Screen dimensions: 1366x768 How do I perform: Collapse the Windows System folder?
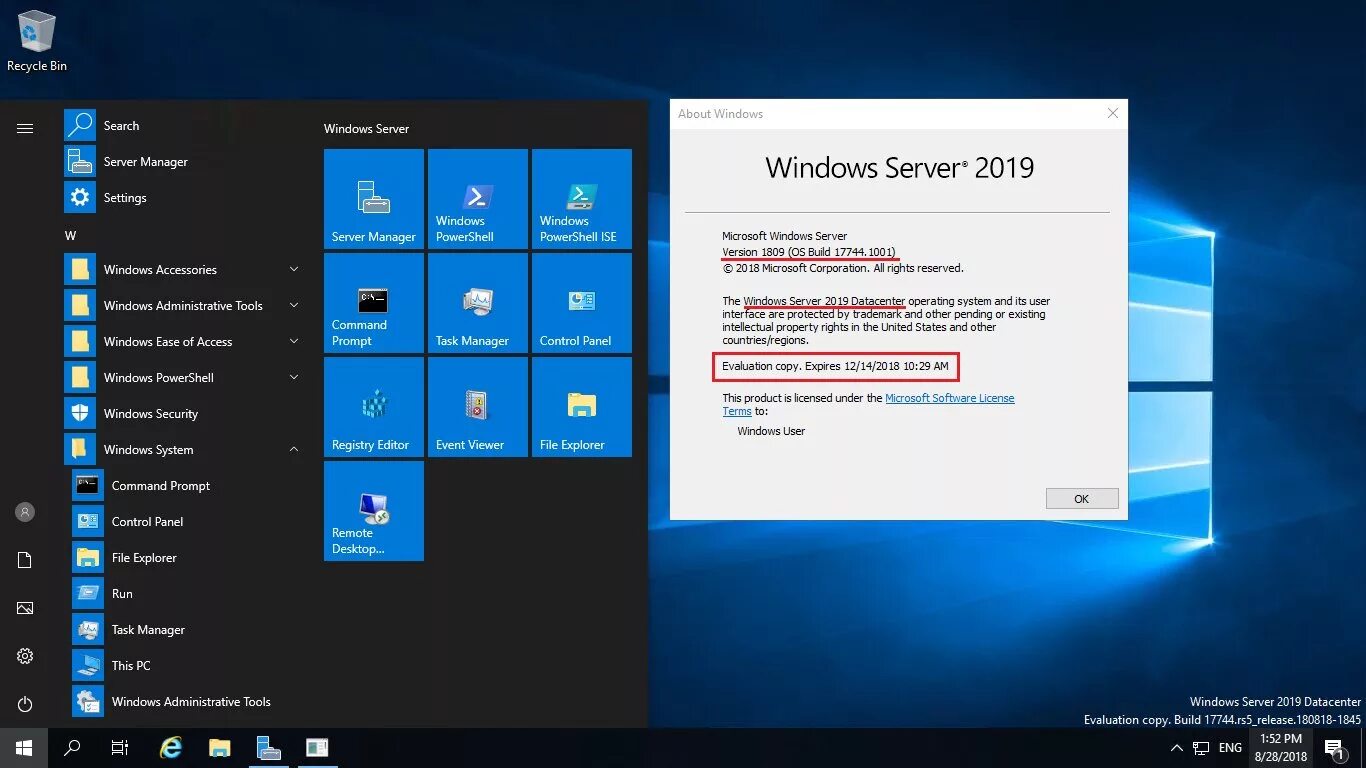coord(185,450)
